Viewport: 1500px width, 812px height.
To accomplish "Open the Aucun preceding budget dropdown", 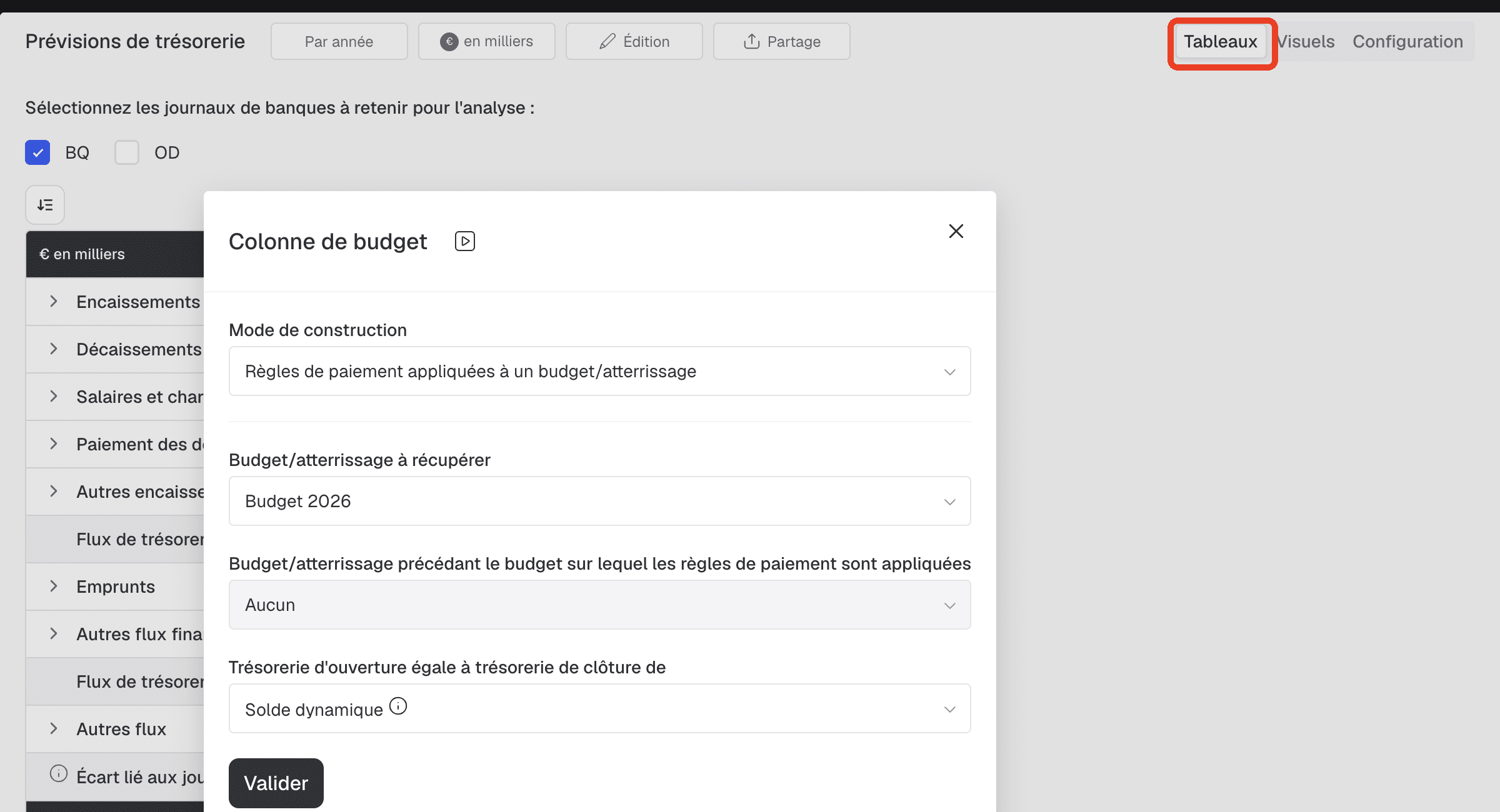I will [599, 605].
